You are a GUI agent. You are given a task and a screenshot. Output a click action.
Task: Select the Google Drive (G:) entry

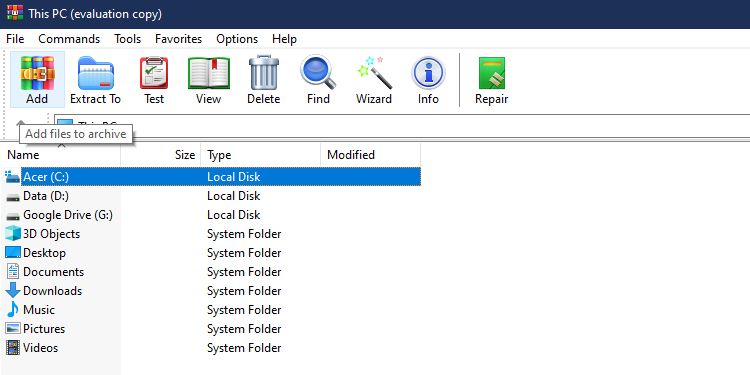[x=68, y=215]
